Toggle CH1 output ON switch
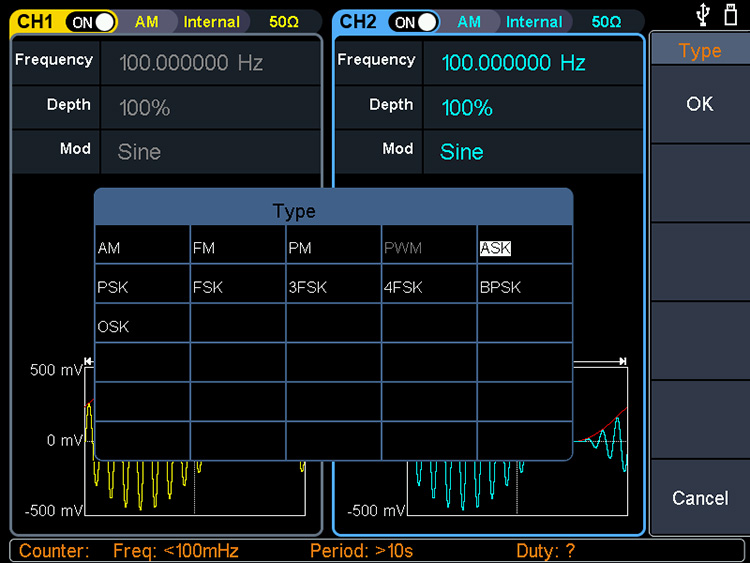Image resolution: width=750 pixels, height=563 pixels. tap(91, 21)
